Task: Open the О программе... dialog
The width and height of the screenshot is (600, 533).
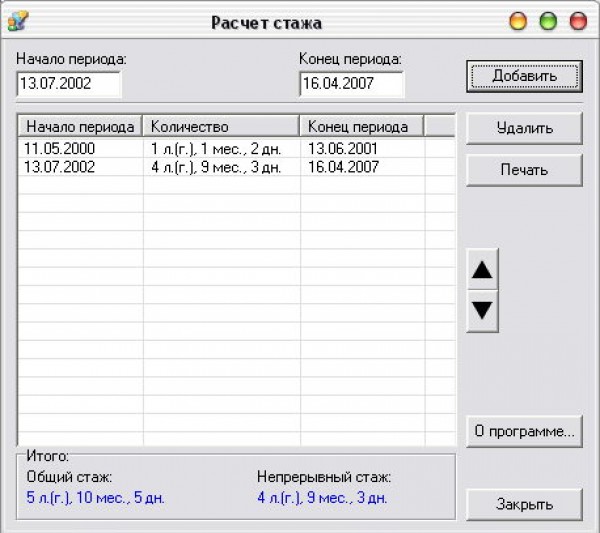Action: pos(524,431)
